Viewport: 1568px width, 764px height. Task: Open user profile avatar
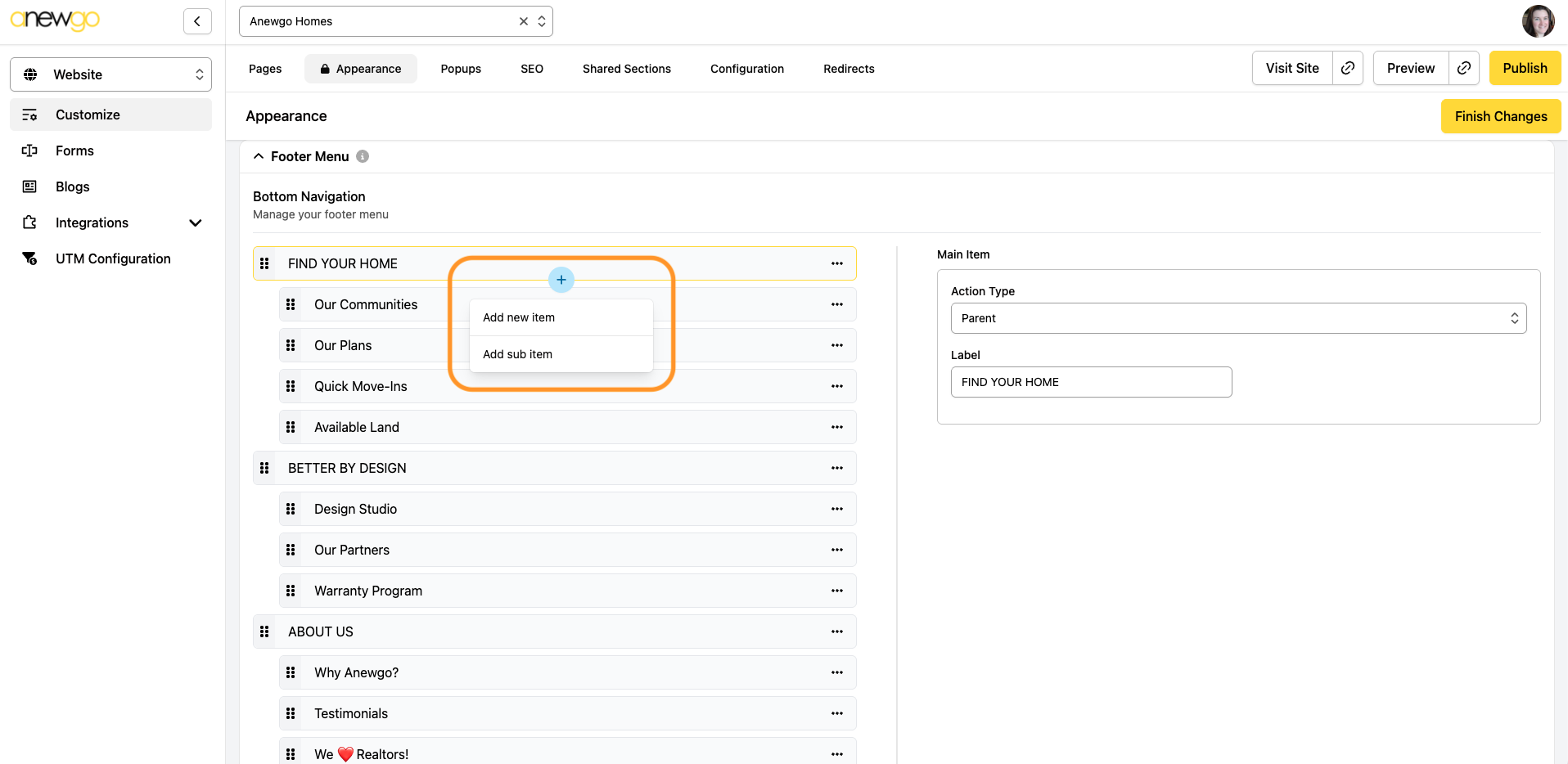tap(1537, 21)
